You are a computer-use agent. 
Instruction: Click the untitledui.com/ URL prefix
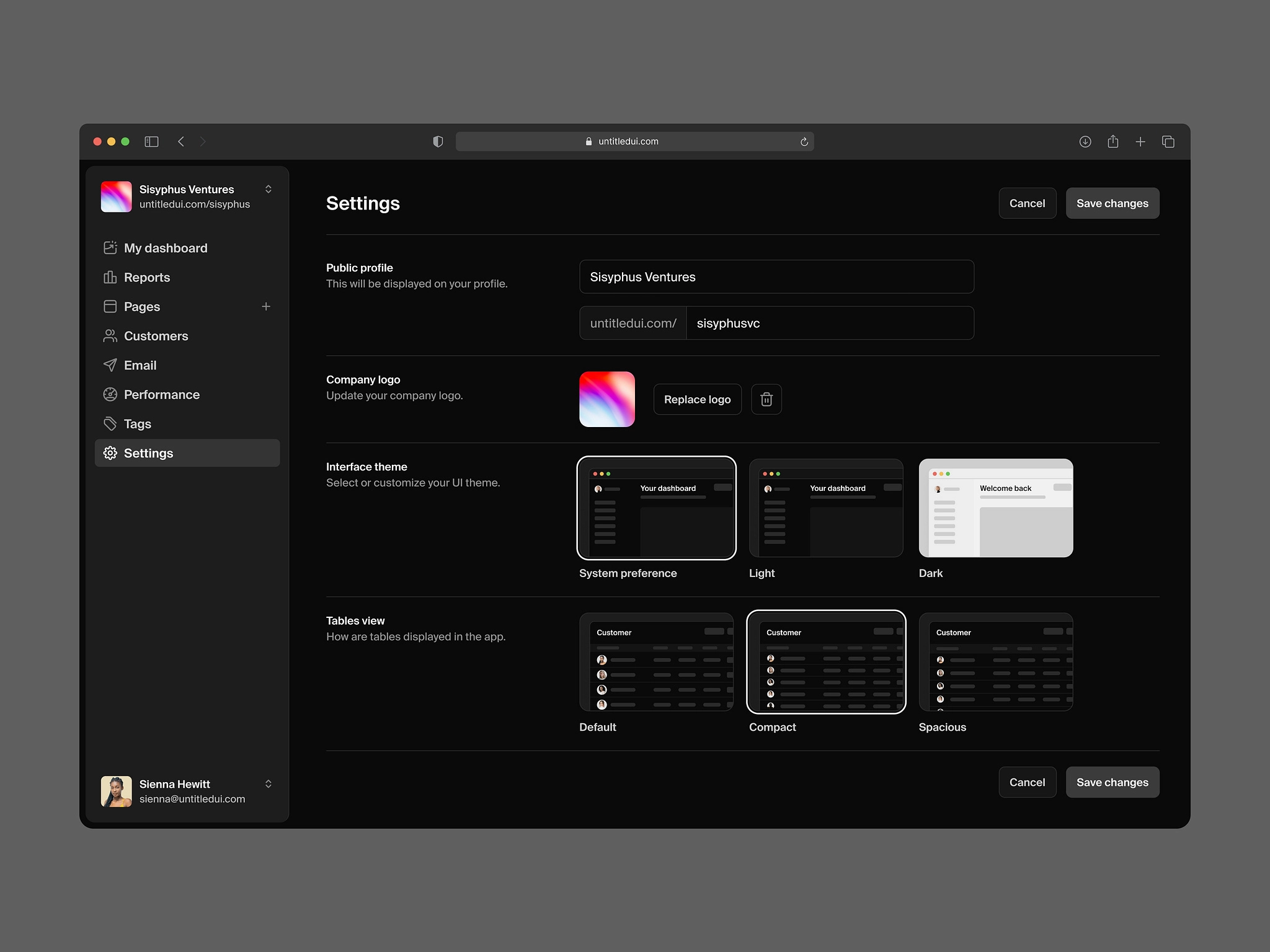[x=633, y=323]
